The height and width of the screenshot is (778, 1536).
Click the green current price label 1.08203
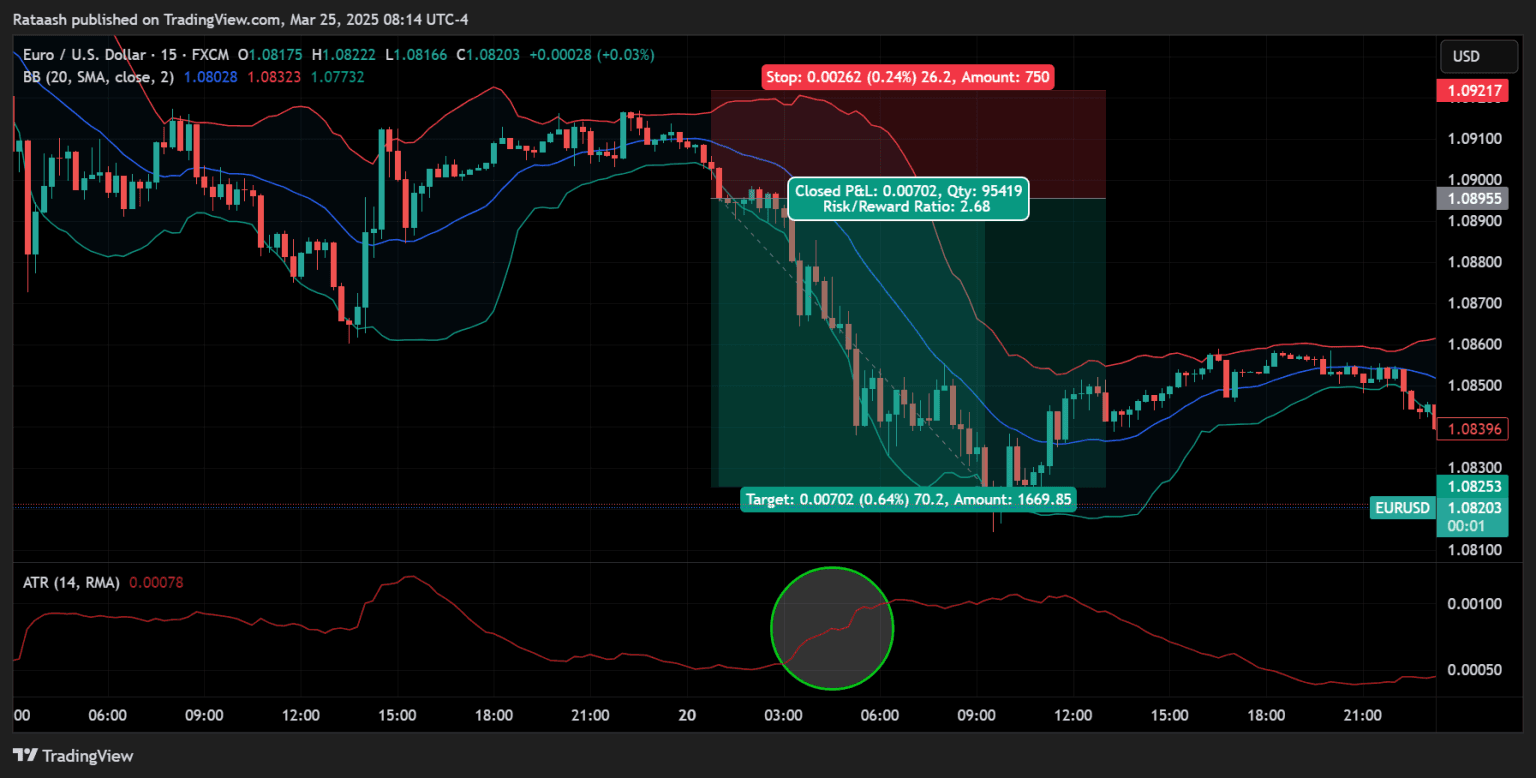click(x=1476, y=508)
